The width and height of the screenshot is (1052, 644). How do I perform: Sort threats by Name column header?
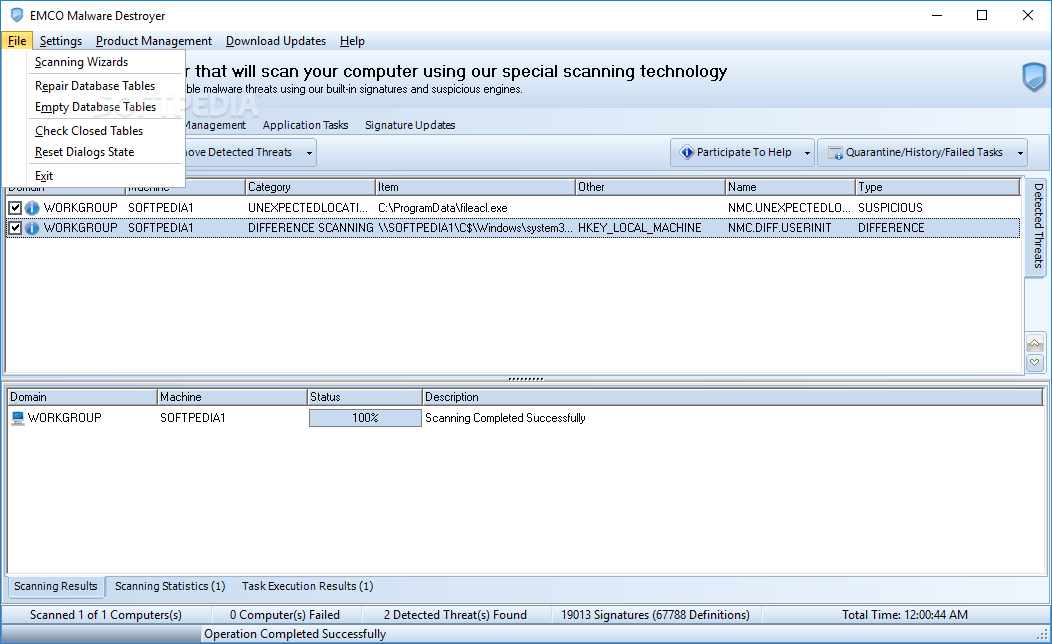click(790, 187)
